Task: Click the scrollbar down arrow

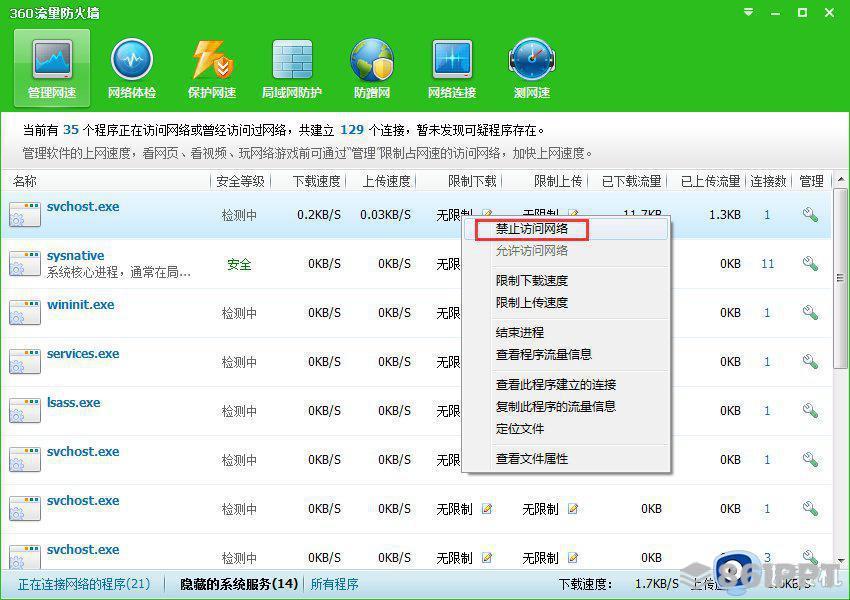Action: tap(840, 560)
